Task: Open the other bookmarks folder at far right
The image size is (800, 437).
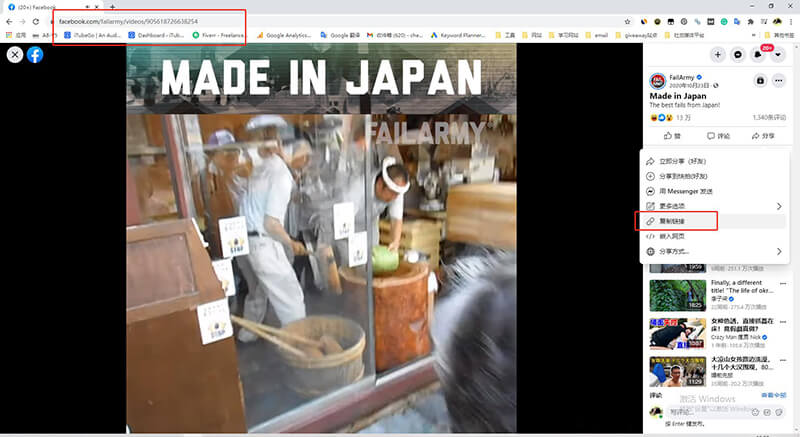Action: [779, 35]
